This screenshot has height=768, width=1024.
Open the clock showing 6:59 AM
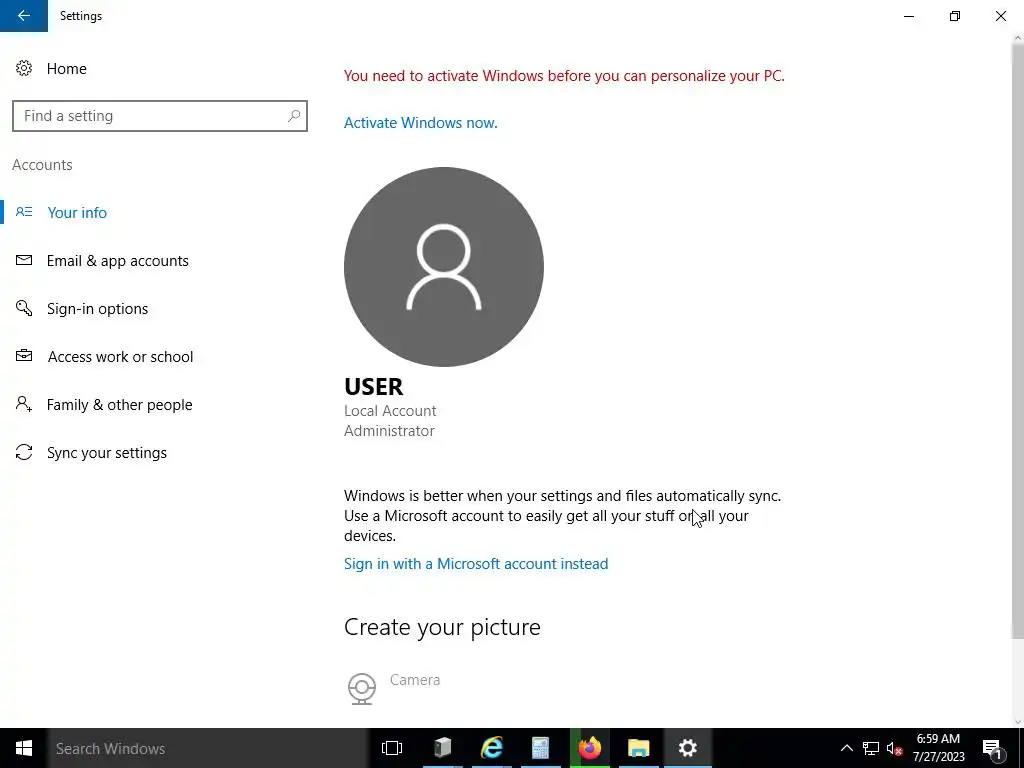938,748
